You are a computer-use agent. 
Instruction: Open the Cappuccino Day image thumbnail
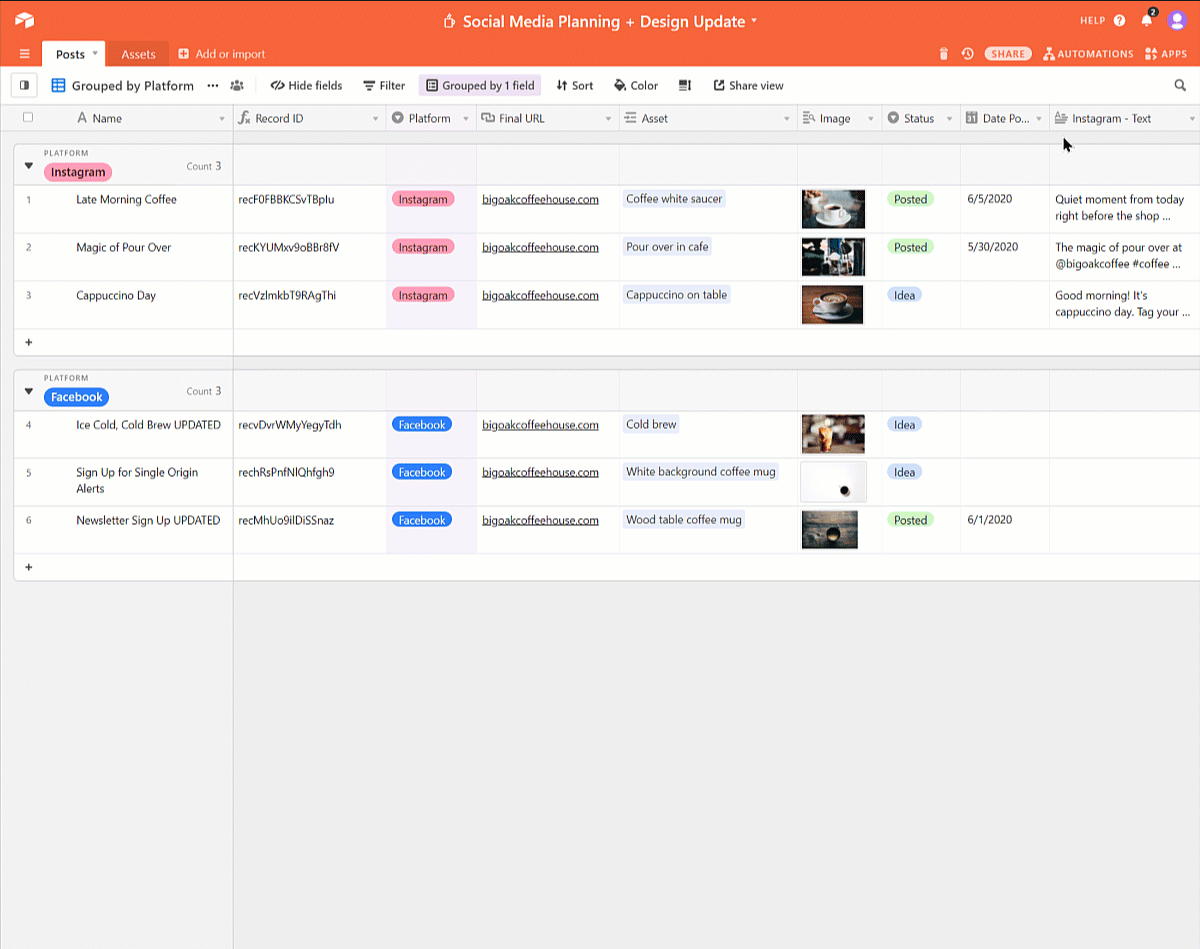pyautogui.click(x=832, y=305)
